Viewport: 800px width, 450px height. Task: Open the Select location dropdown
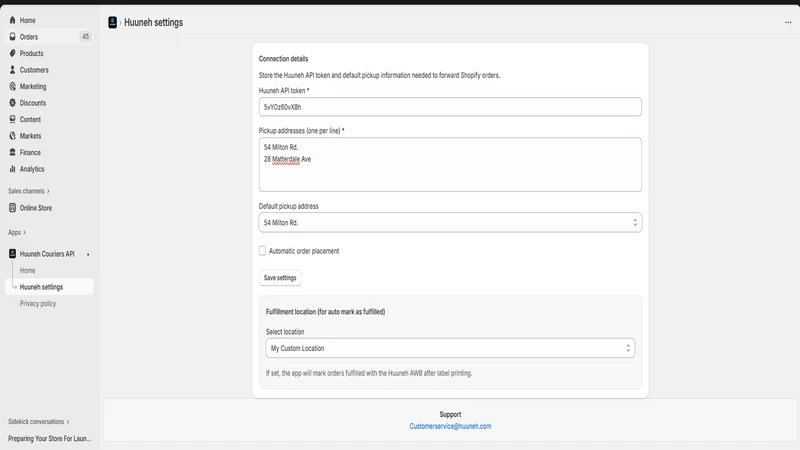click(450, 348)
